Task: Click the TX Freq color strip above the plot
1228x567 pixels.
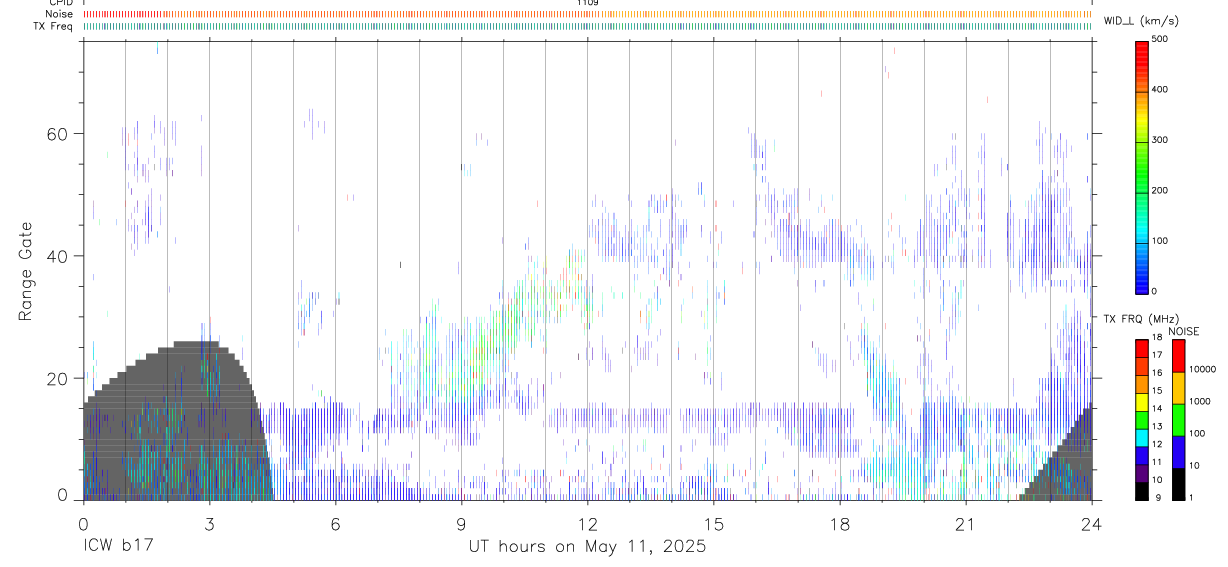Action: 587,26
